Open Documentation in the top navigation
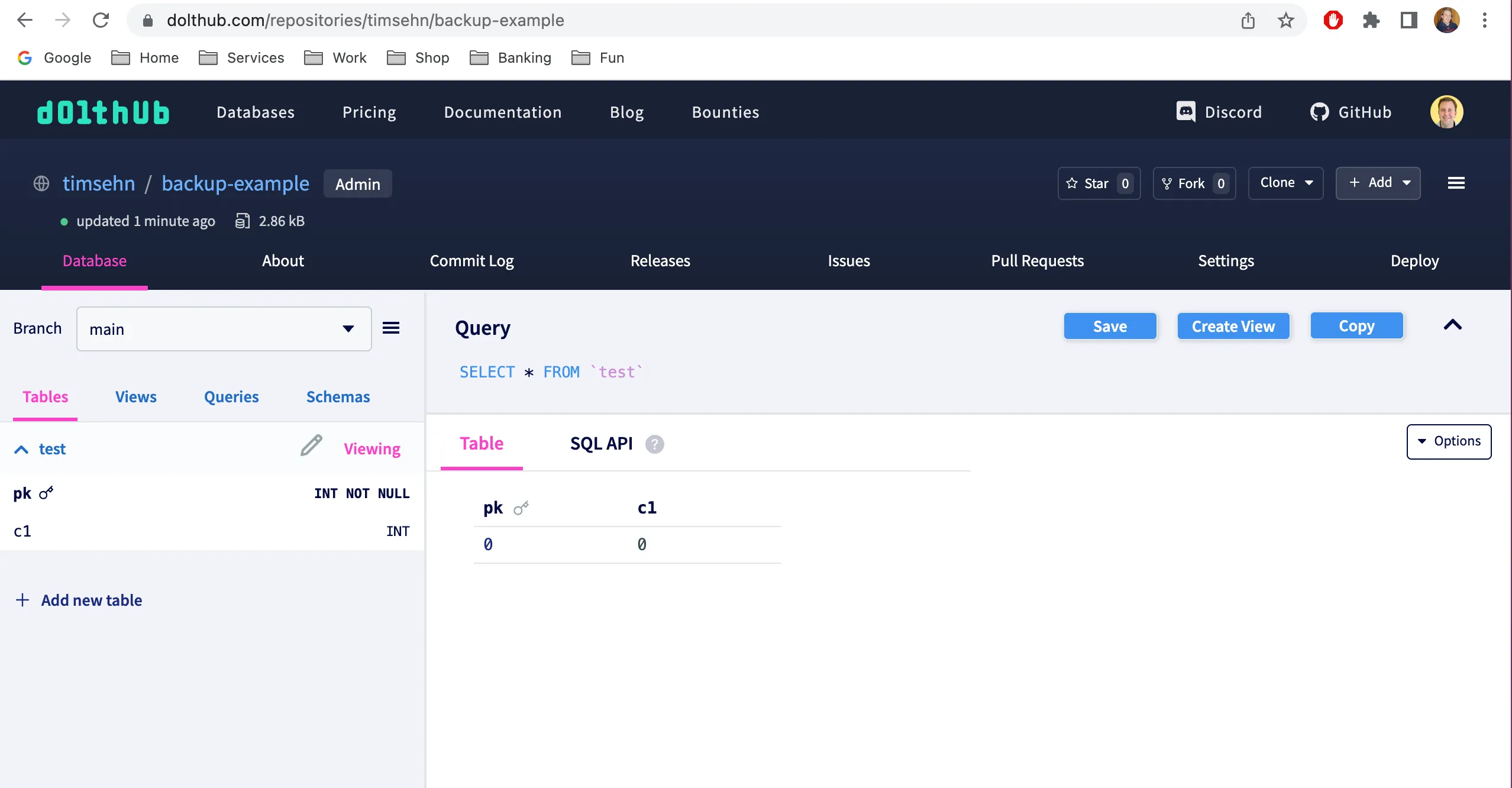This screenshot has width=1512, height=788. [503, 112]
